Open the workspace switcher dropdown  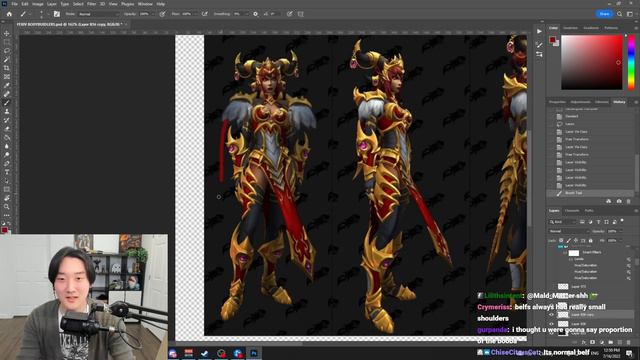click(x=630, y=14)
